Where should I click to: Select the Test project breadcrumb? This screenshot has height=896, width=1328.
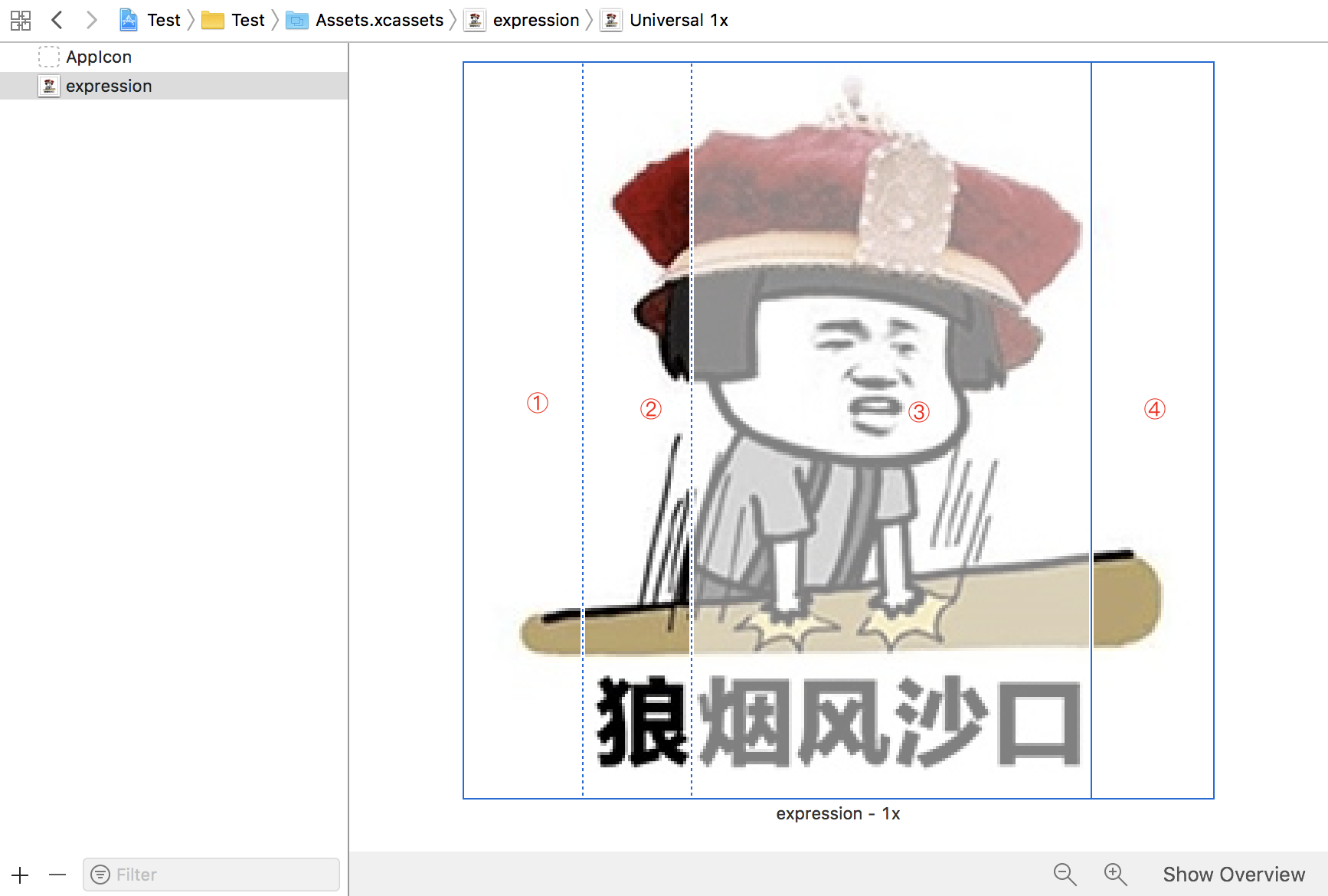[x=164, y=20]
